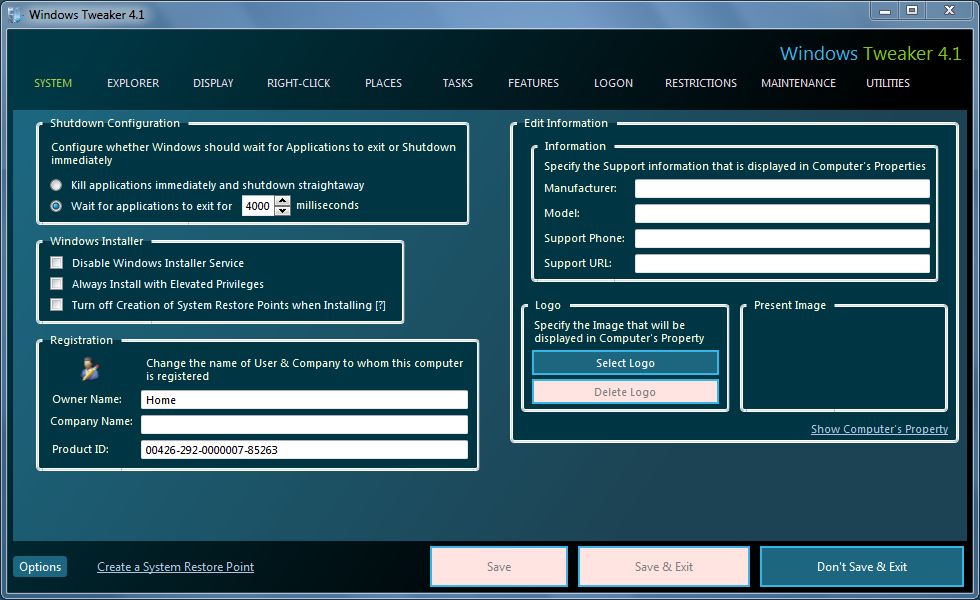This screenshot has width=980, height=600.
Task: Click Create a System Restore Point link
Action: 175,567
